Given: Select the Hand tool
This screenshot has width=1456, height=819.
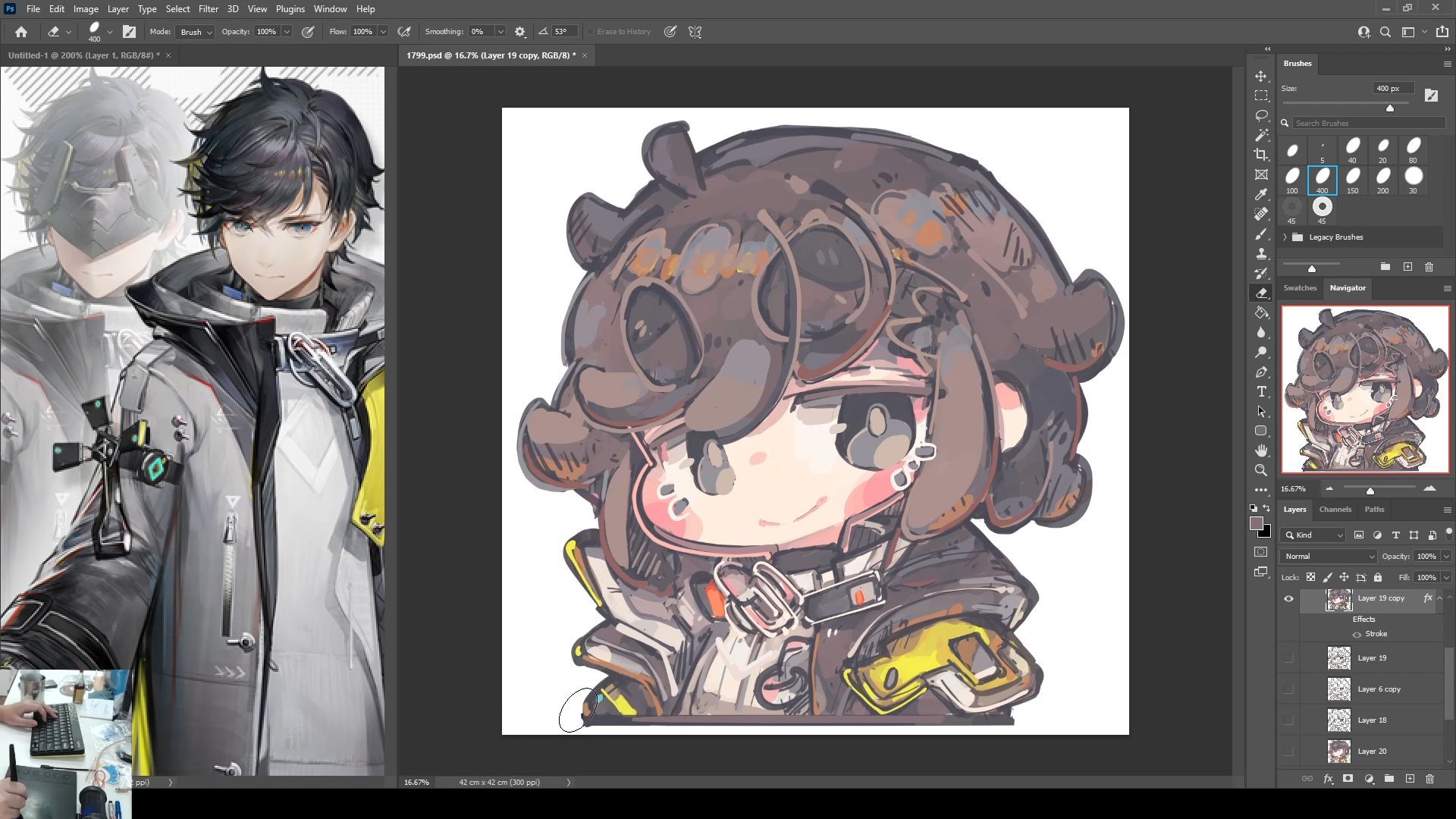Looking at the screenshot, I should point(1261,450).
